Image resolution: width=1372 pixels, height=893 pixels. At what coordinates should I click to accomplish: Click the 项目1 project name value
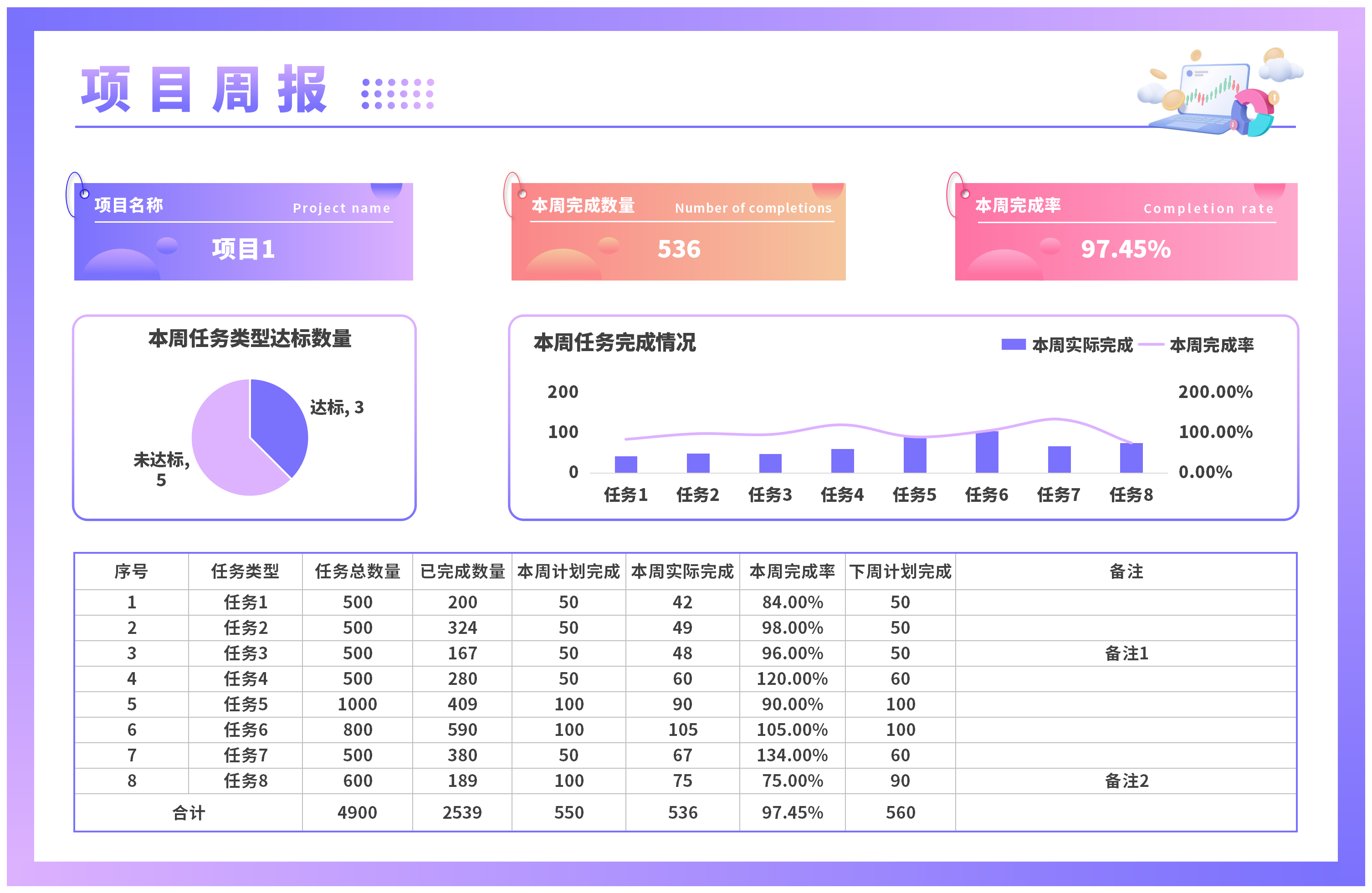pos(243,249)
